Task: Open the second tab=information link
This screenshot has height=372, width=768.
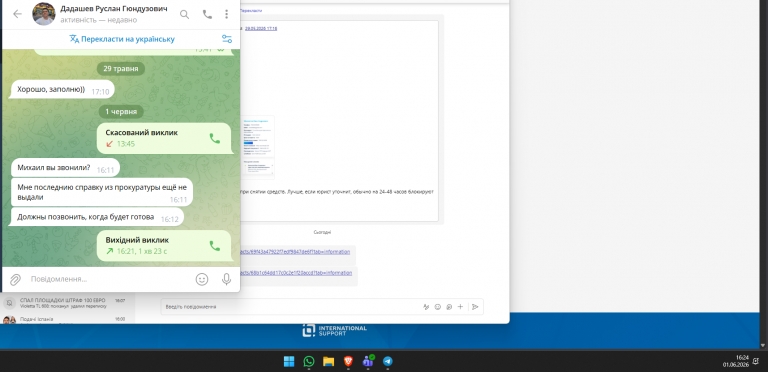Action: tap(296, 273)
